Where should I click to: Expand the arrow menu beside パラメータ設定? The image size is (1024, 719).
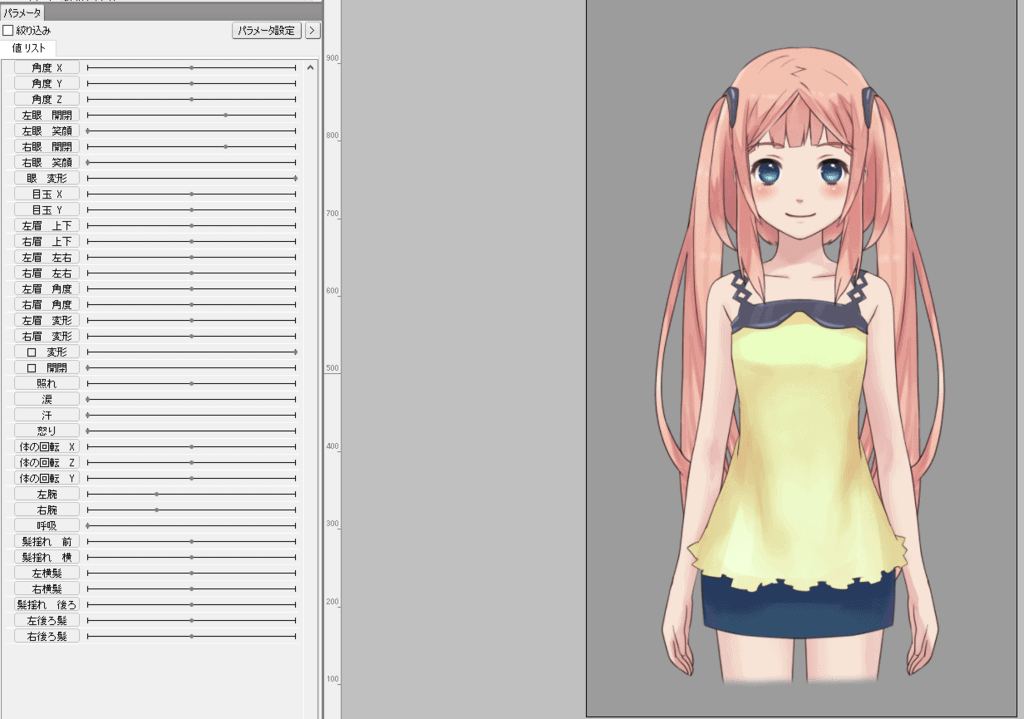[x=312, y=31]
